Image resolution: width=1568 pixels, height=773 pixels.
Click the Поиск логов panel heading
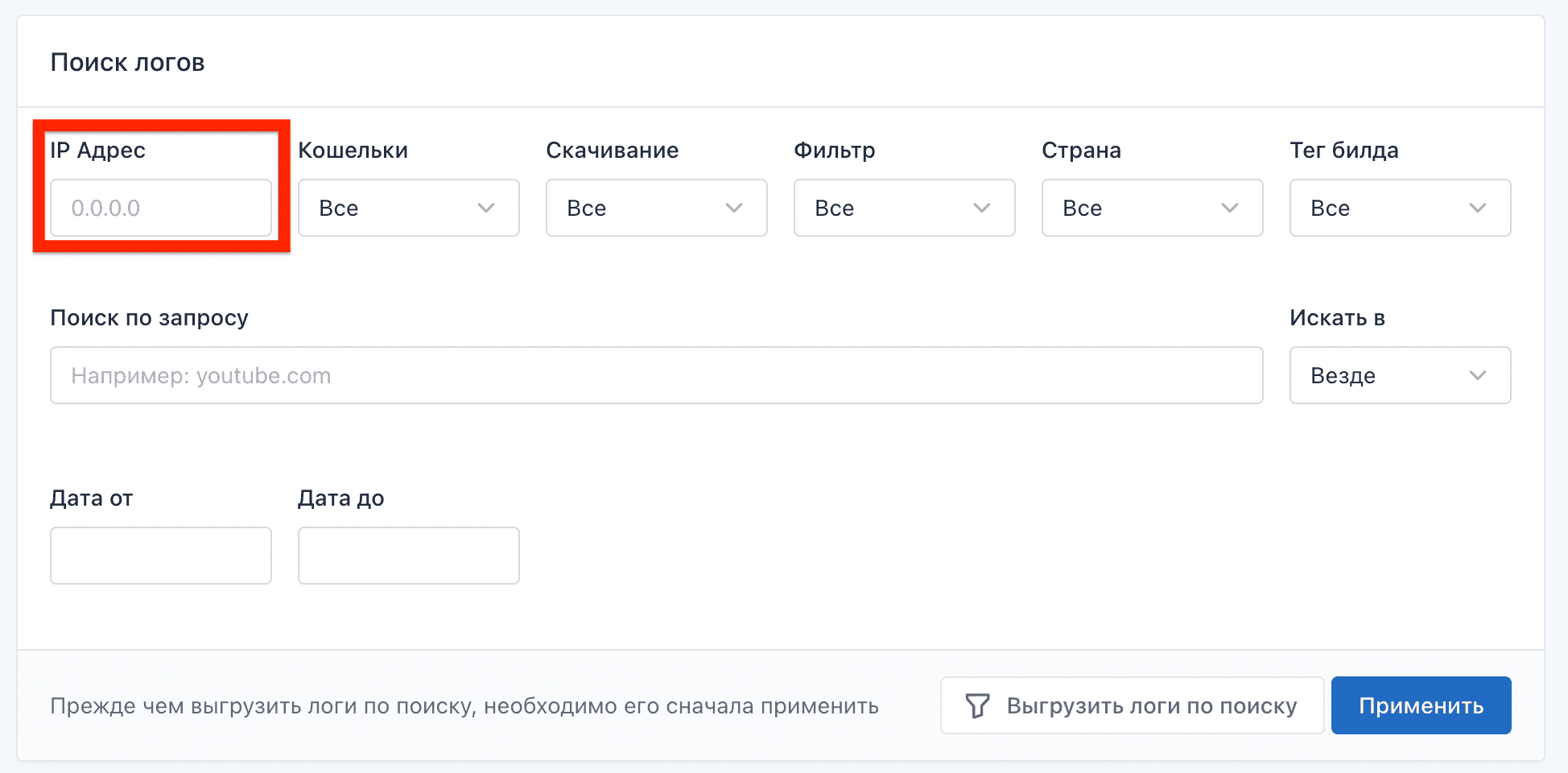[127, 63]
